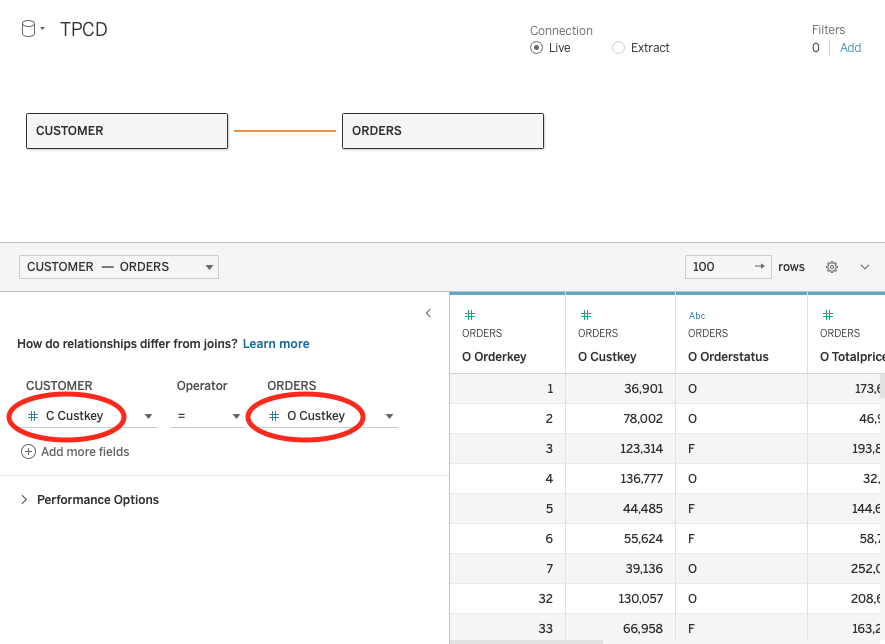885x644 pixels.
Task: Open the data grid settings gear icon
Action: pyautogui.click(x=832, y=266)
